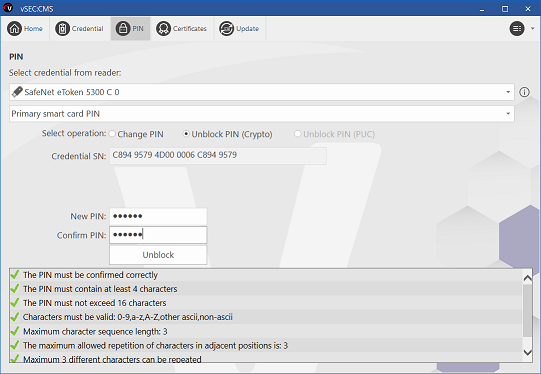The image size is (541, 374).
Task: Click the eToken device icon in reader box
Action: [17, 92]
